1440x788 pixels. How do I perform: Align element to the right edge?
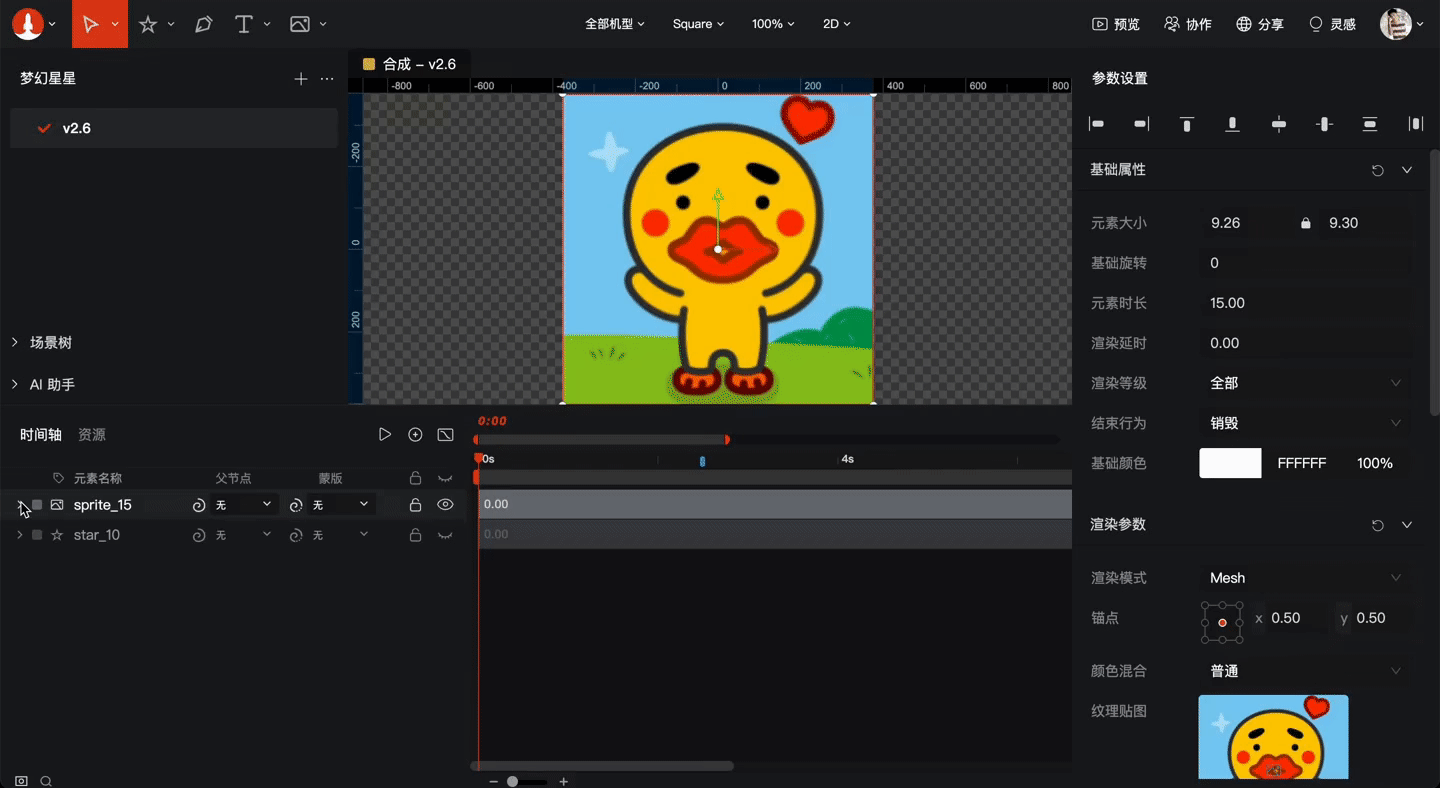tap(1142, 124)
